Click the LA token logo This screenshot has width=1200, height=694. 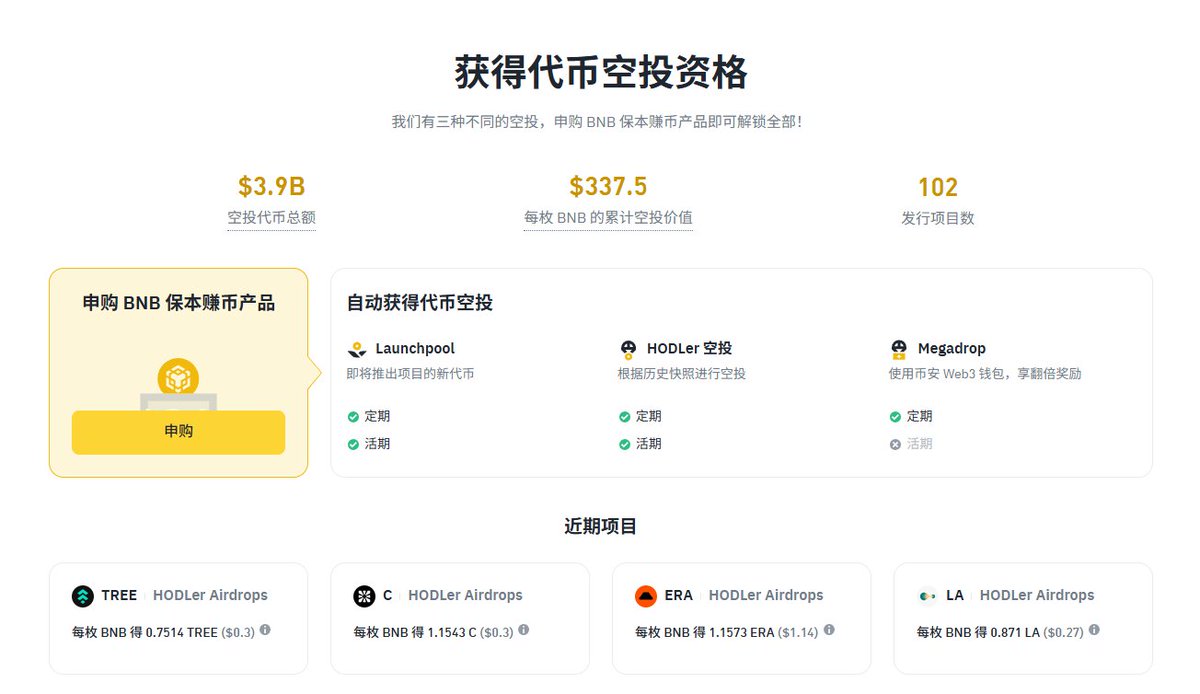928,596
